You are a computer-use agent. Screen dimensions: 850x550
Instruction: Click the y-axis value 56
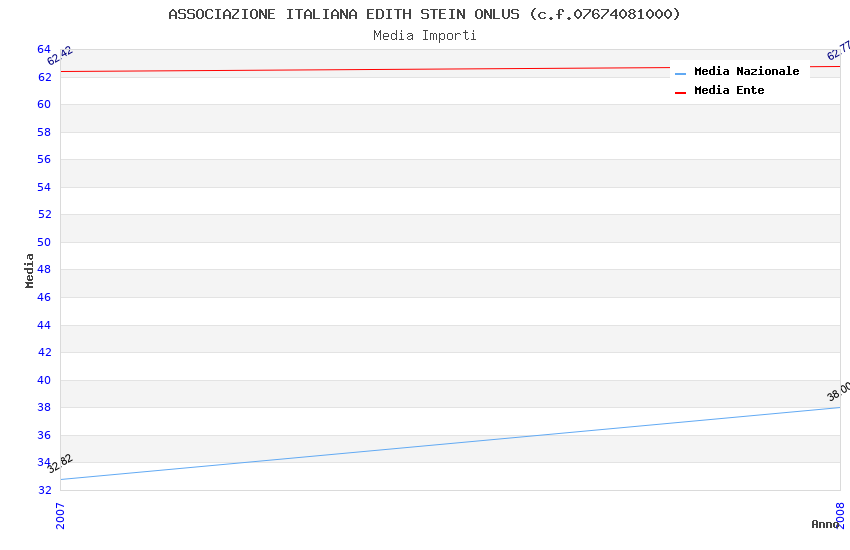[44, 159]
